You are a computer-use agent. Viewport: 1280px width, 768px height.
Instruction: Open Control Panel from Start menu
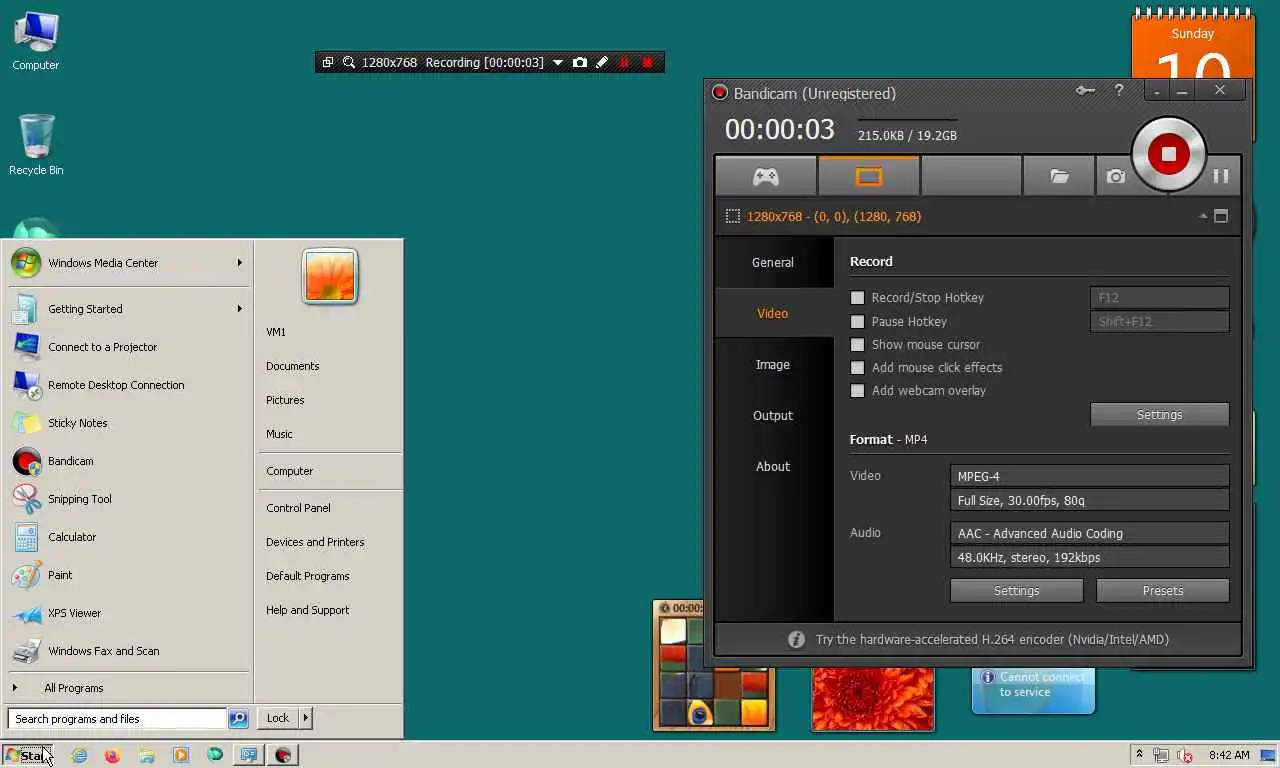click(330, 508)
